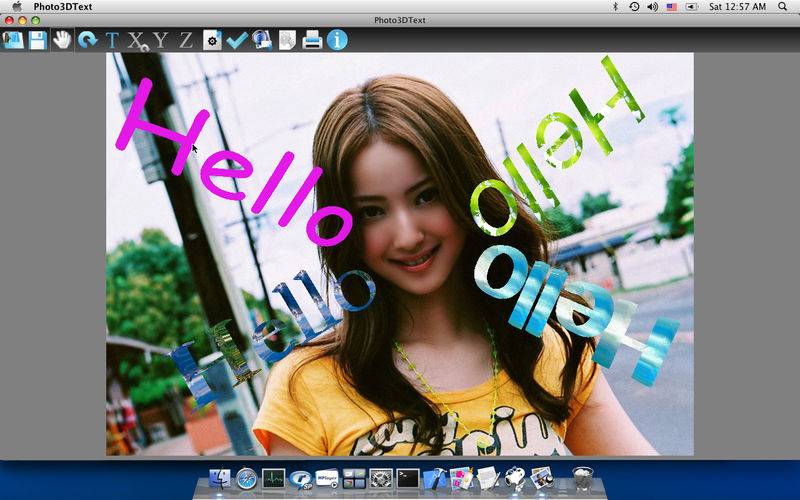Open Safari from the Dock

[246, 478]
